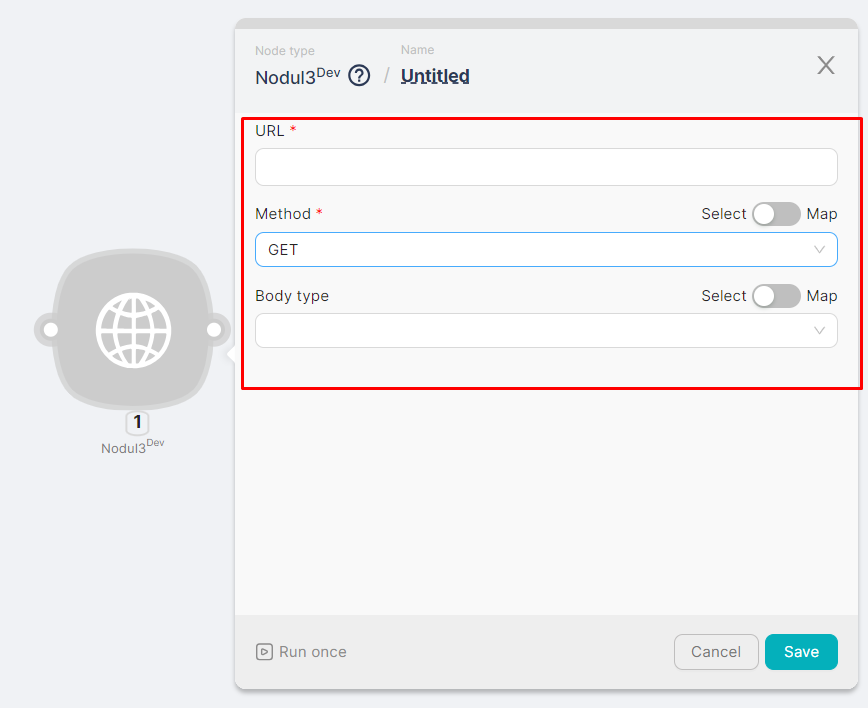Screen dimensions: 868x708
Task: Focus the URL input field
Action: (546, 167)
